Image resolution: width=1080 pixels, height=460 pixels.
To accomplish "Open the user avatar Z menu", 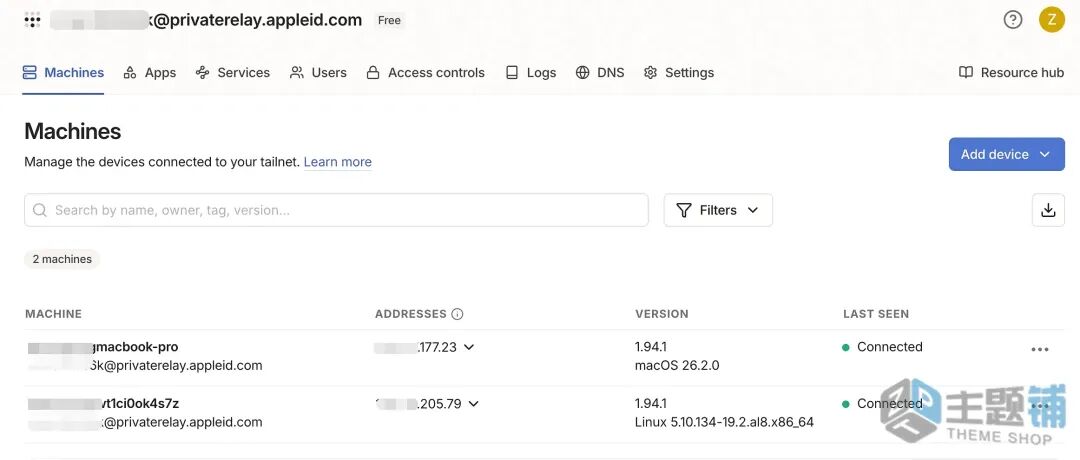I will click(1051, 20).
